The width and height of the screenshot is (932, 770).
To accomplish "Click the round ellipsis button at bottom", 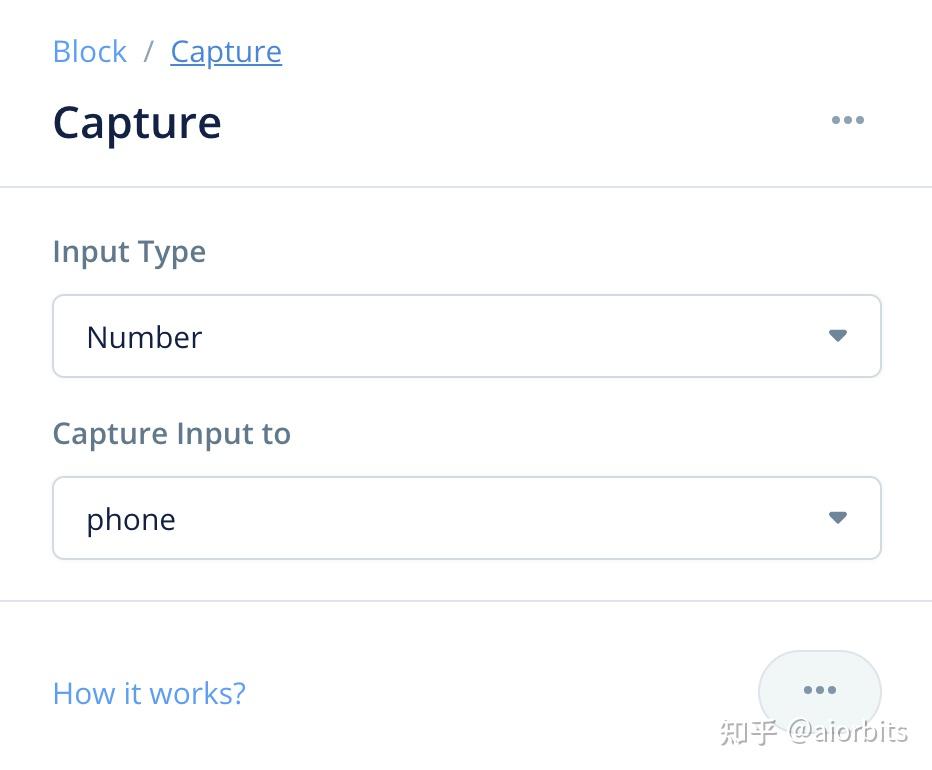I will coord(819,690).
